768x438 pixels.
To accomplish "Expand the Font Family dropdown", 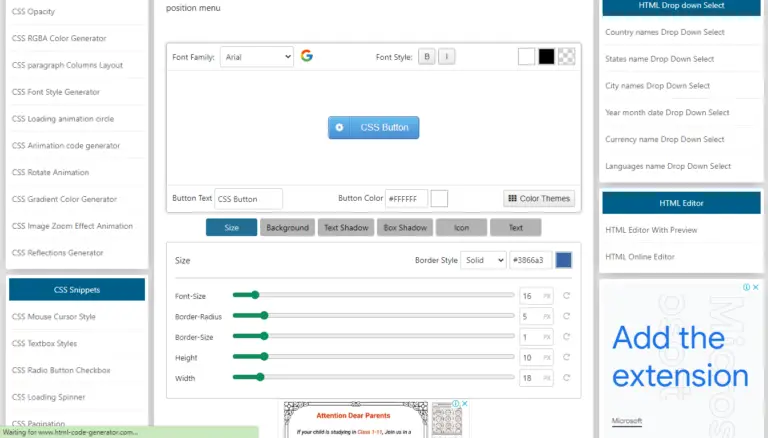I will (256, 57).
